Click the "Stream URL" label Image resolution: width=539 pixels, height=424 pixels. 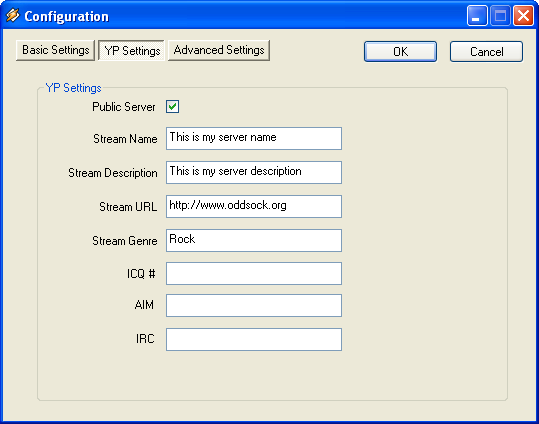[x=128, y=207]
